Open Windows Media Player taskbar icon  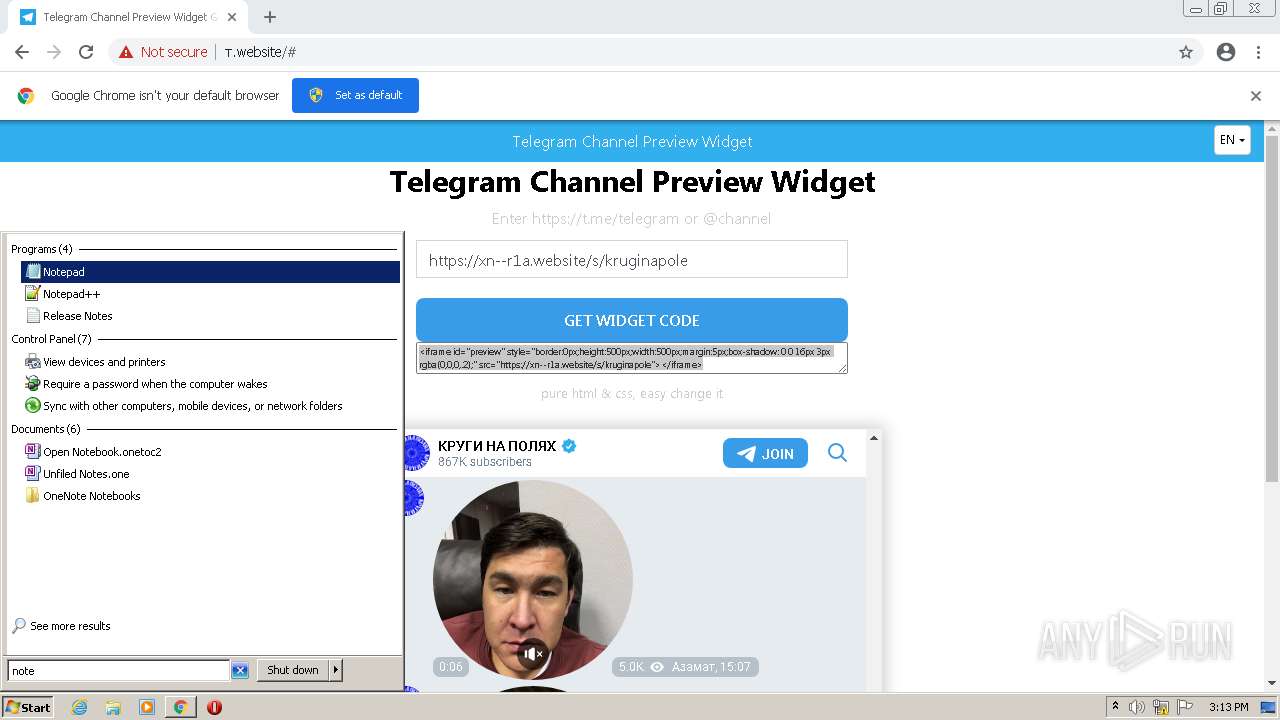147,707
